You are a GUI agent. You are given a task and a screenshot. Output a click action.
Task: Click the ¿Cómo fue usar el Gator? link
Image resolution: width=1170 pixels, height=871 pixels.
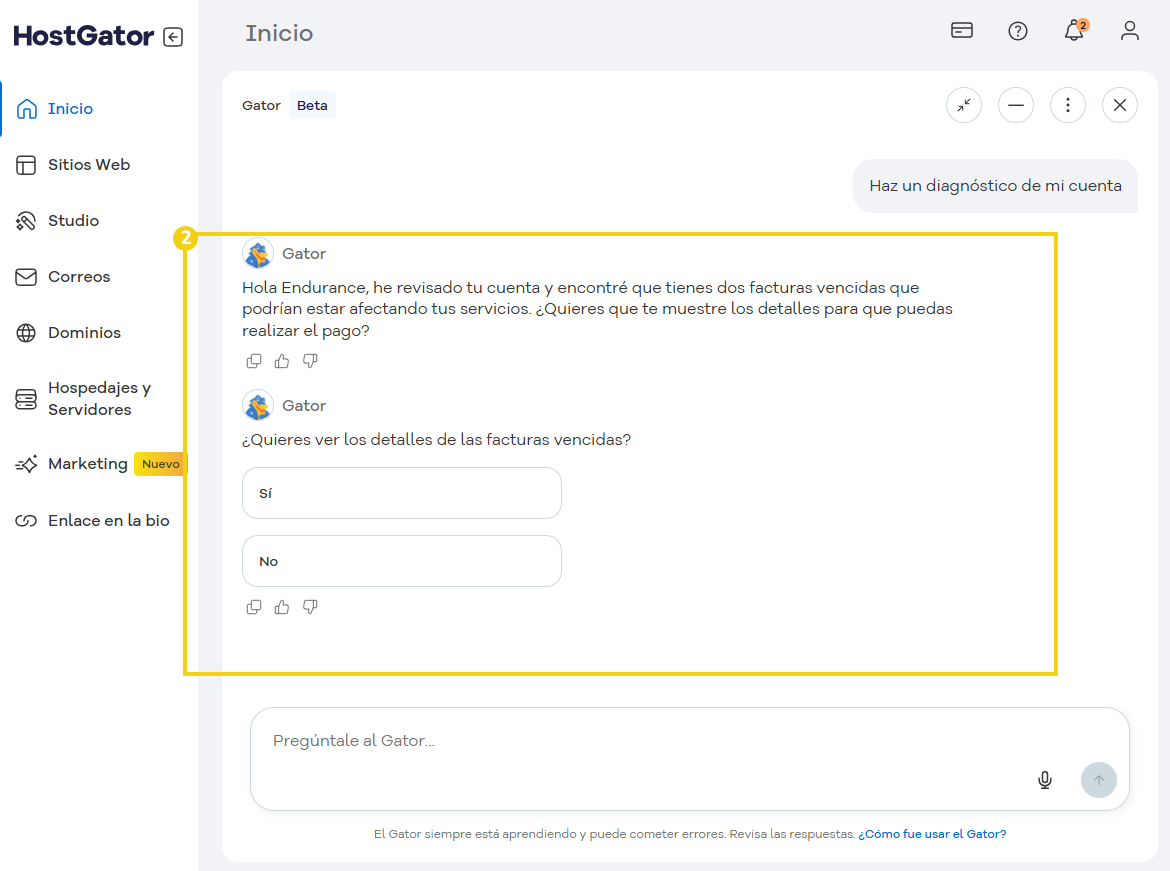pos(932,834)
